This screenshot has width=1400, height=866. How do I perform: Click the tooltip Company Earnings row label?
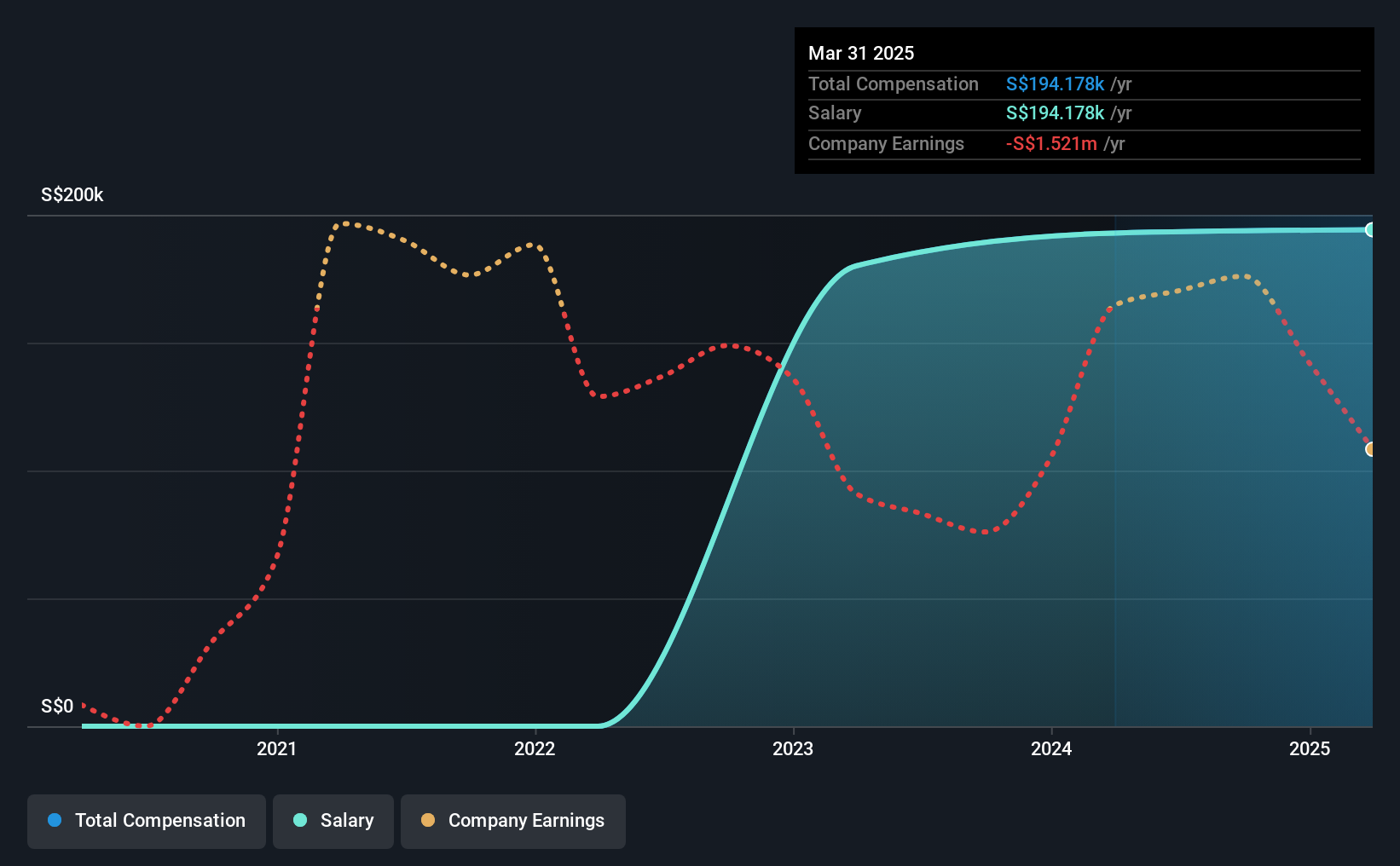pyautogui.click(x=886, y=143)
